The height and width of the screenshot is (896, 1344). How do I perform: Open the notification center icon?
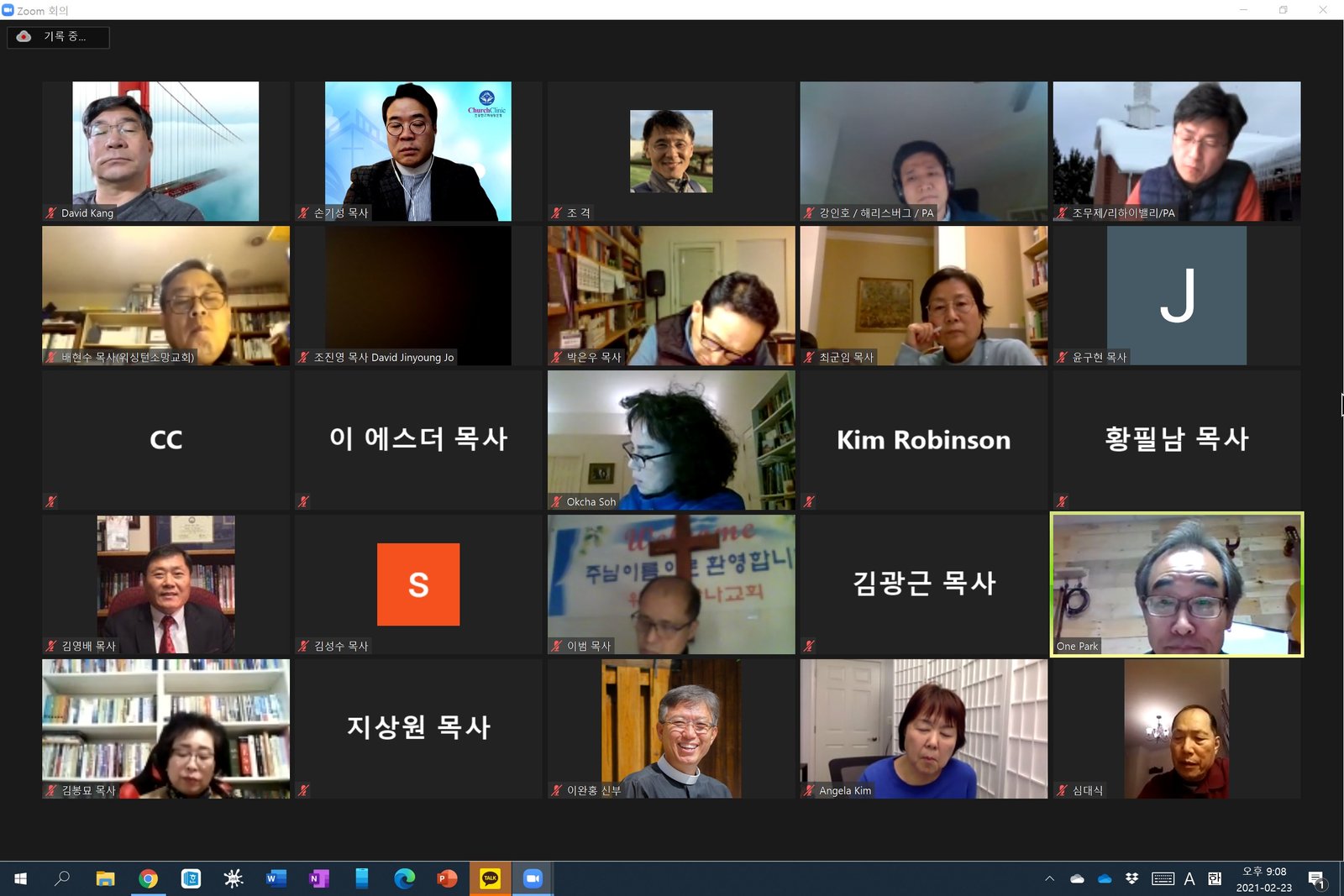click(1316, 879)
